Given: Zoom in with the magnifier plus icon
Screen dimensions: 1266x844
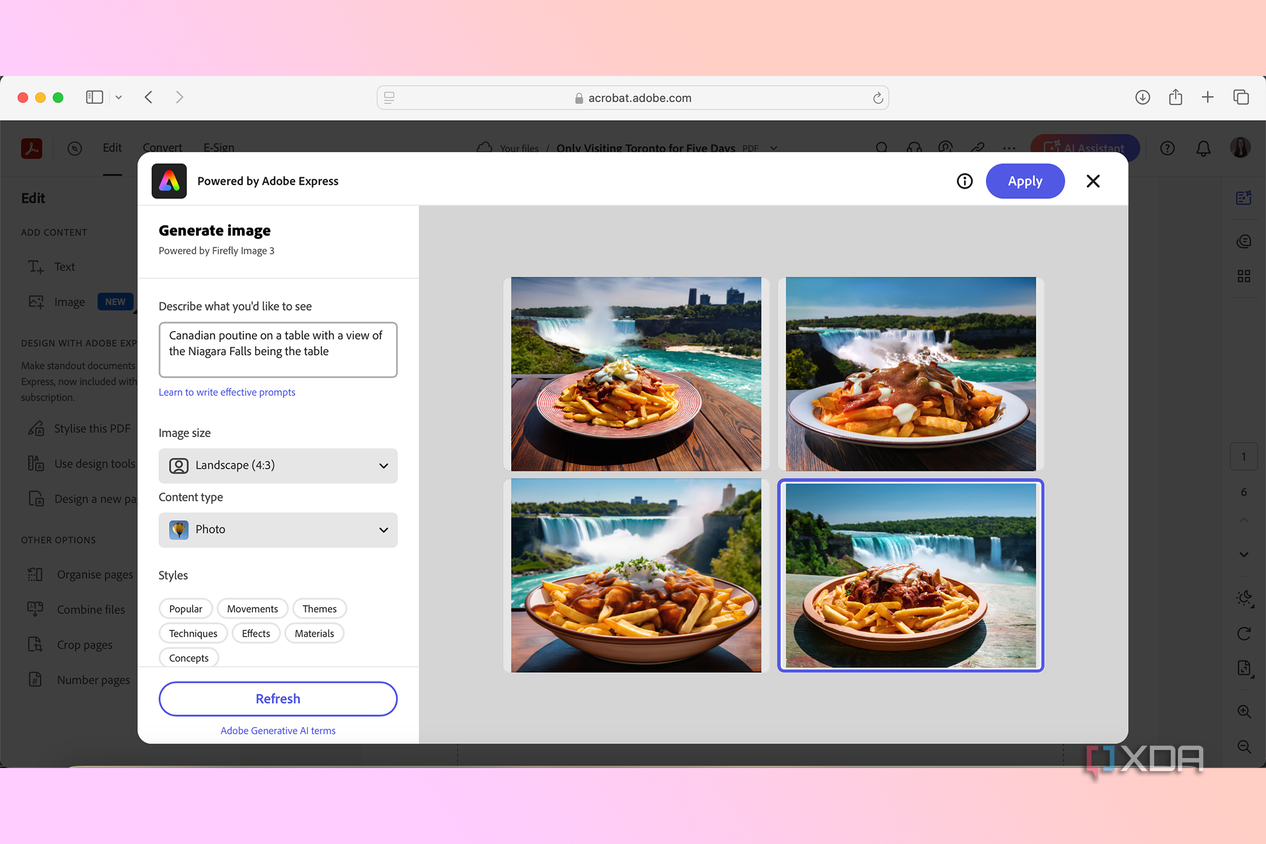Looking at the screenshot, I should click(1244, 712).
